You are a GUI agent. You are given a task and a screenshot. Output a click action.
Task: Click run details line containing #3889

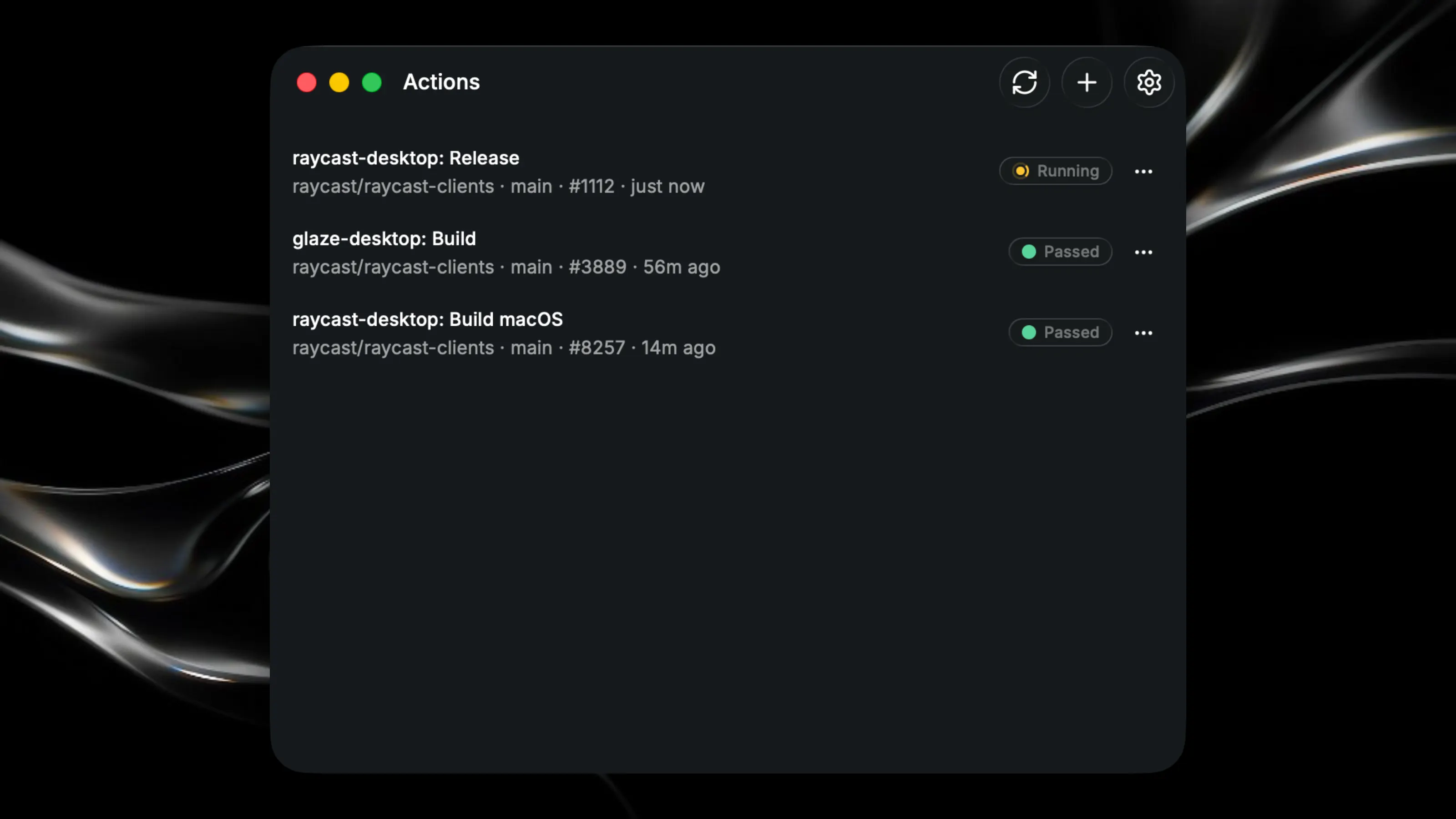pos(506,267)
